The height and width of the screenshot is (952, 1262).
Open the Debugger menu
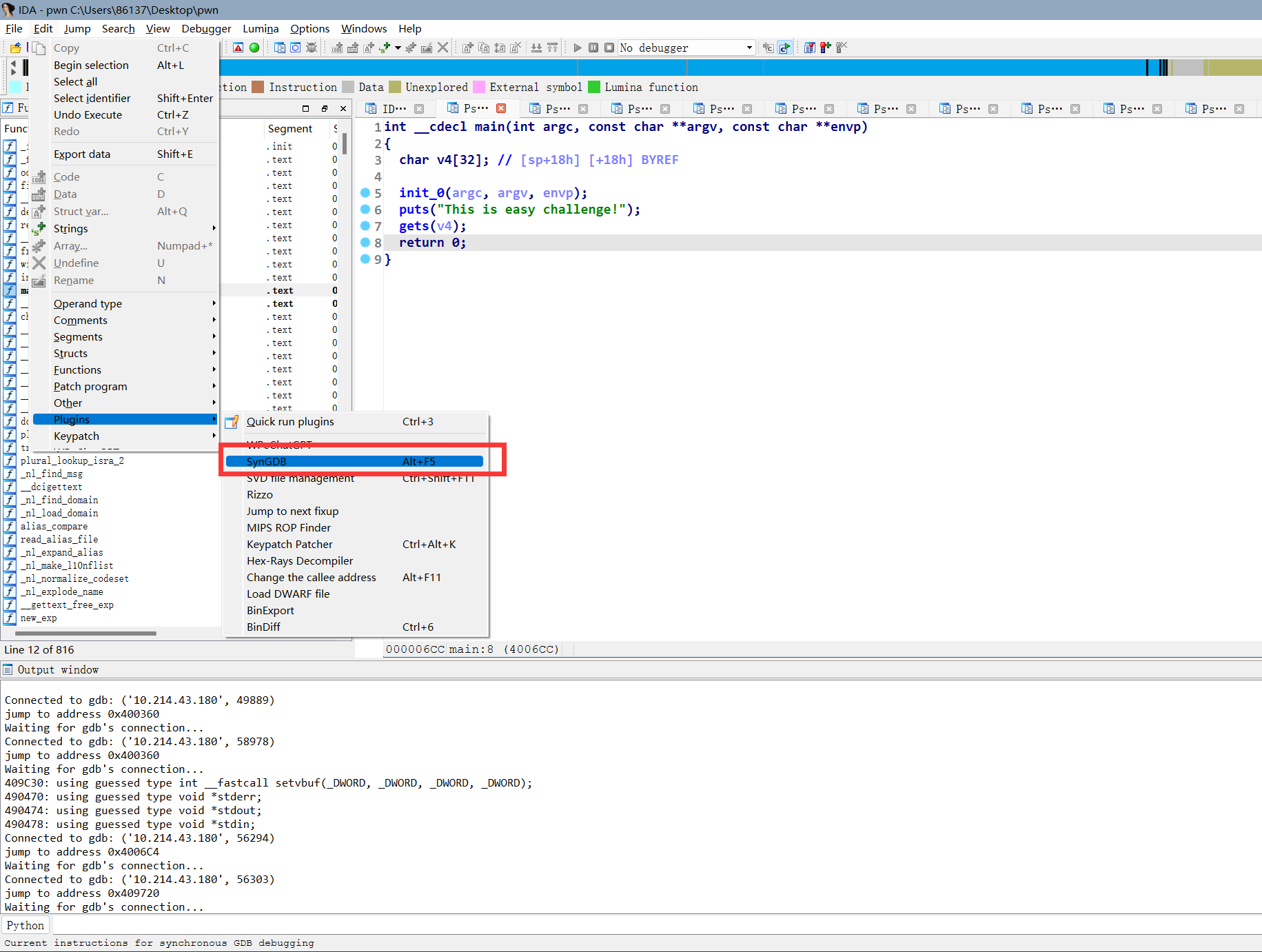pyautogui.click(x=206, y=29)
